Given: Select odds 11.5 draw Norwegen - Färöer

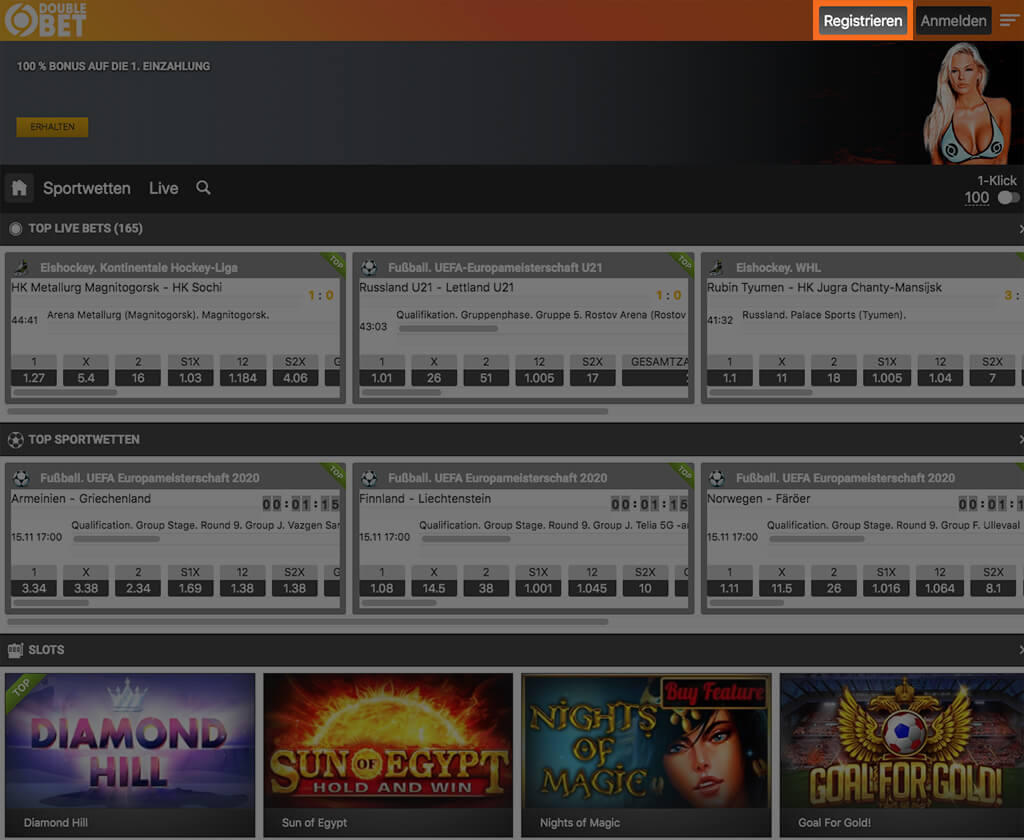Looking at the screenshot, I should tap(782, 589).
